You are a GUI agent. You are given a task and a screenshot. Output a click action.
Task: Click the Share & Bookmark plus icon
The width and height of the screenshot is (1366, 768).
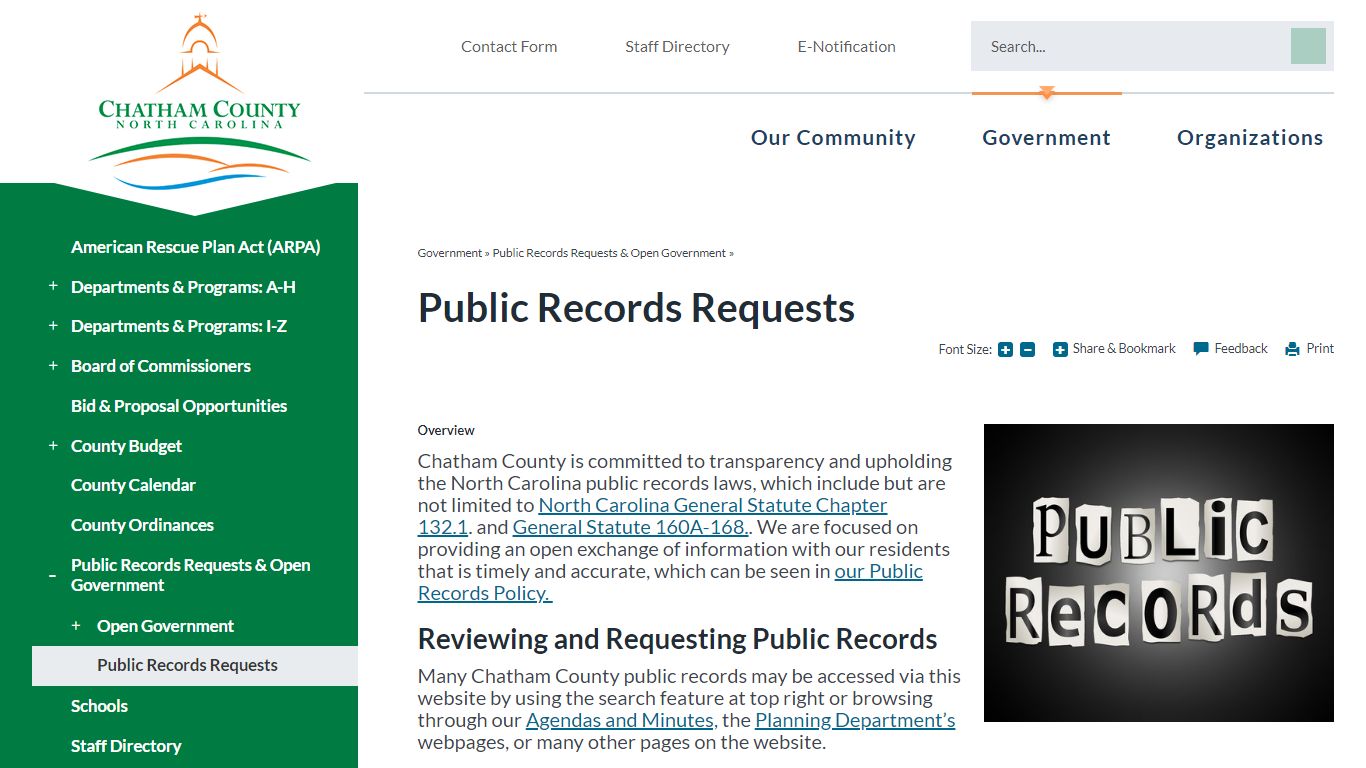pyautogui.click(x=1060, y=349)
